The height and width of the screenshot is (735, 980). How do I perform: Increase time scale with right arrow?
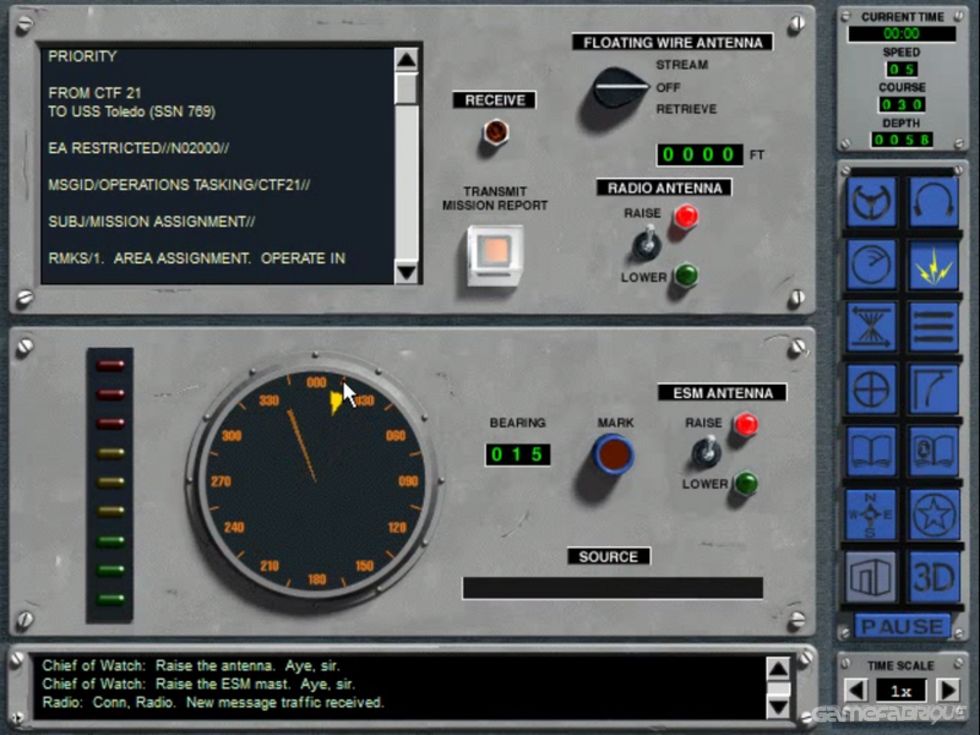(x=948, y=690)
